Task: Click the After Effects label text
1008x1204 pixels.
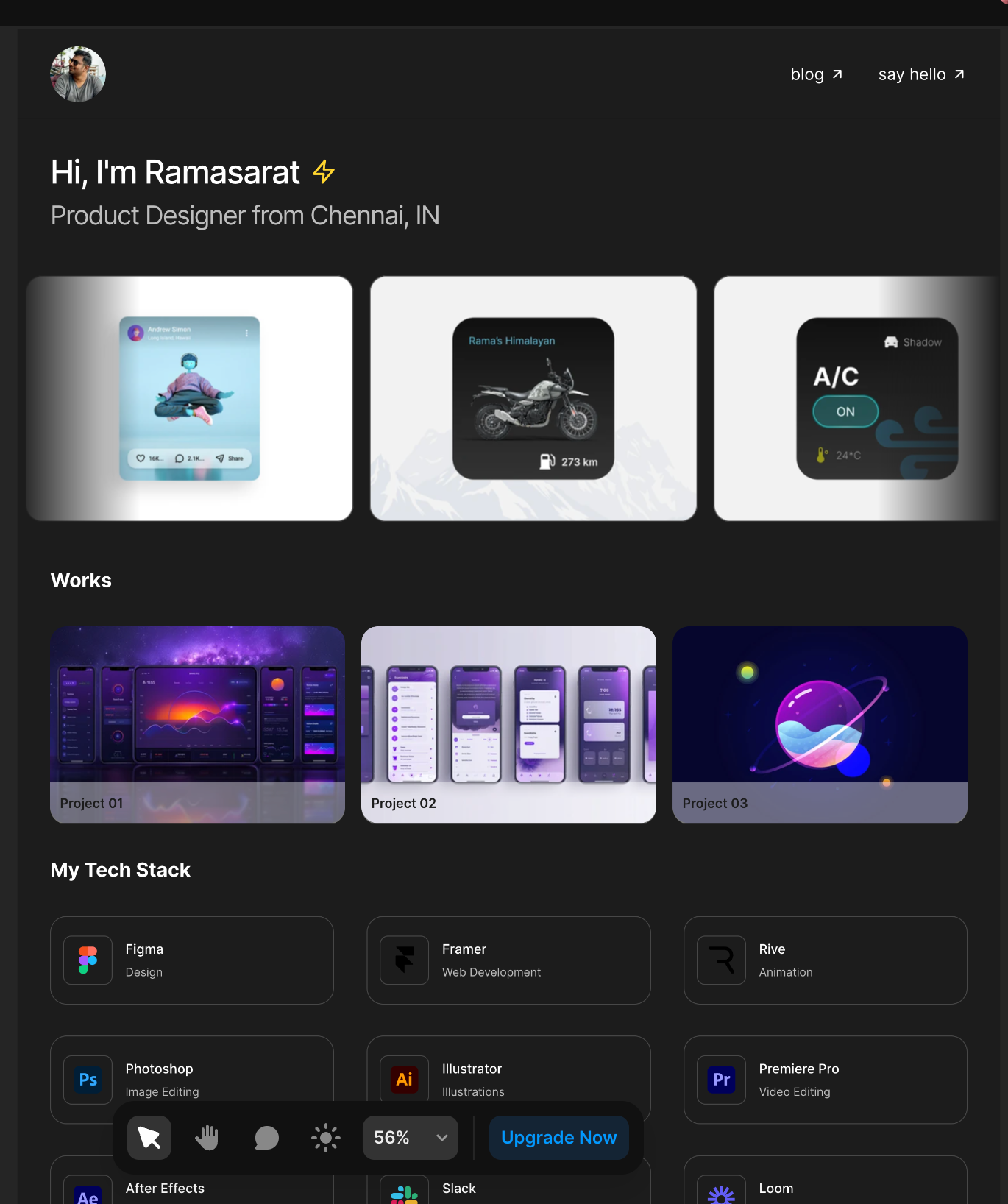Action: 165,1189
